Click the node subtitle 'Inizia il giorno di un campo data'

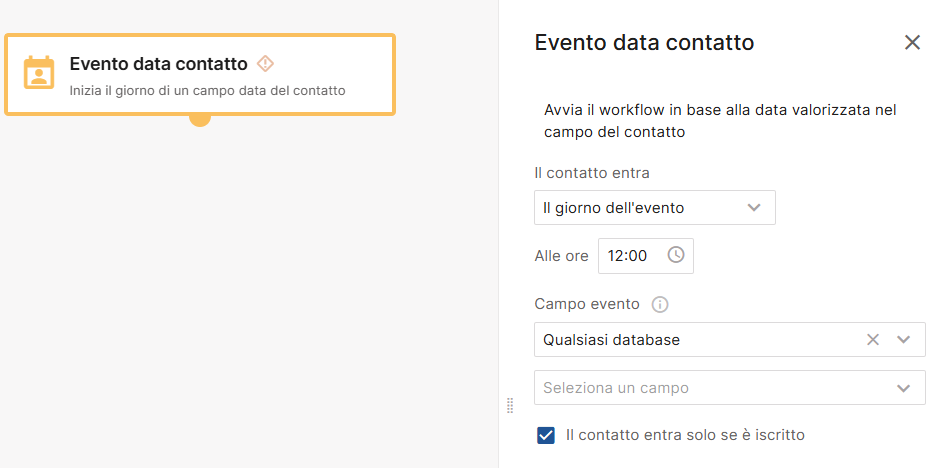tap(207, 91)
